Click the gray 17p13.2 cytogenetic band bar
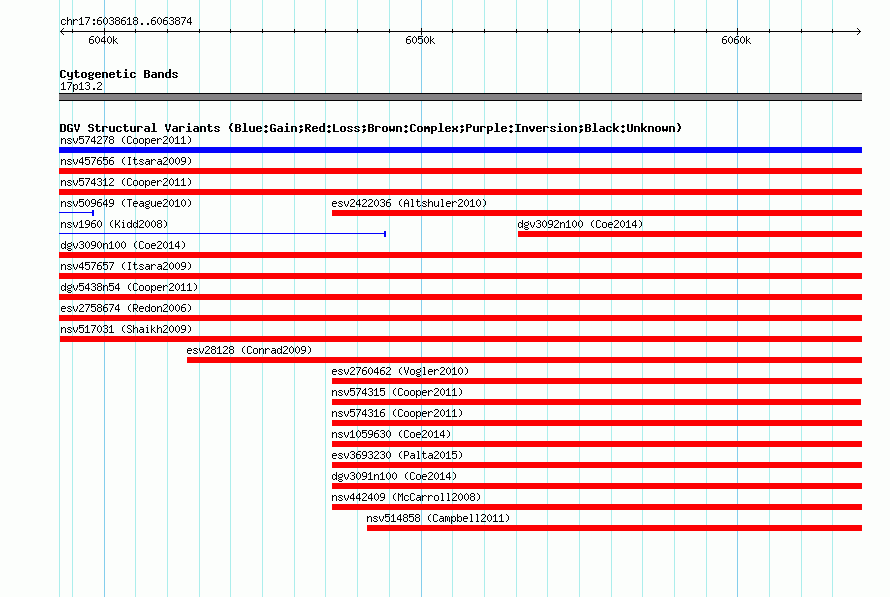 (x=460, y=97)
